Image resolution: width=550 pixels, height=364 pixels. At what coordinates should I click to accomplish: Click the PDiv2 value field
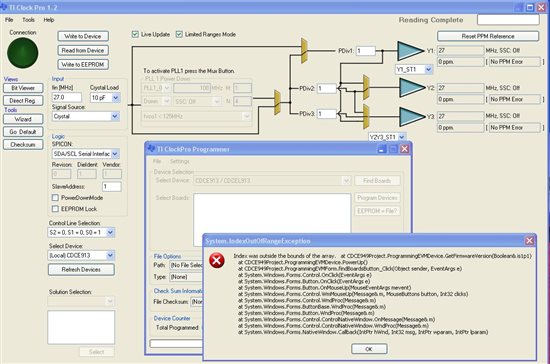(327, 88)
